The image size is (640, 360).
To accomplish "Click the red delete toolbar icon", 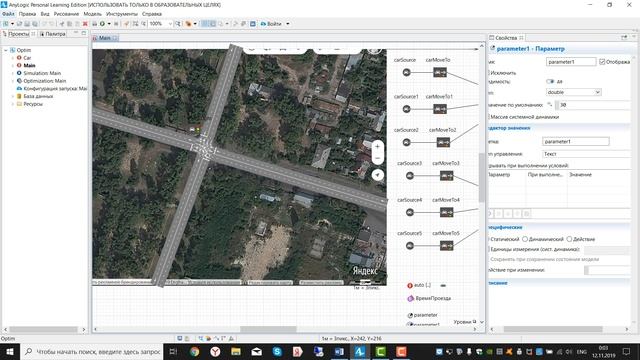I will click(x=85, y=24).
